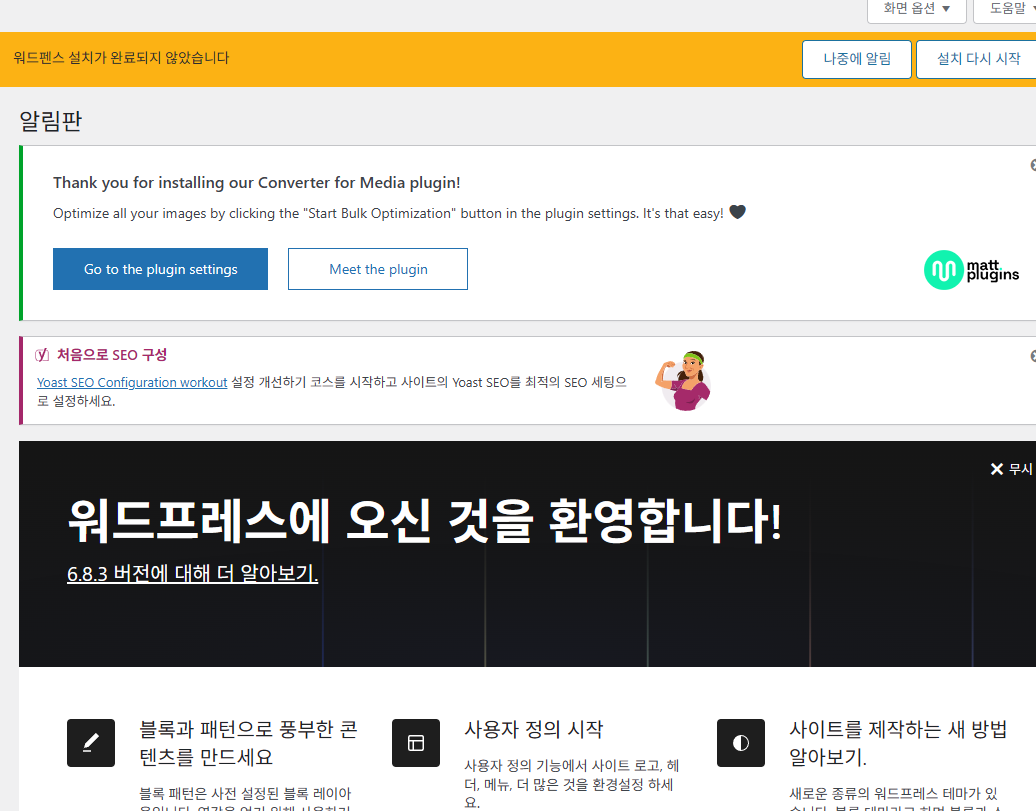Click the 워드펜스 설치가 완료되지 않았습니다 message
The width and height of the screenshot is (1036, 811).
point(121,58)
